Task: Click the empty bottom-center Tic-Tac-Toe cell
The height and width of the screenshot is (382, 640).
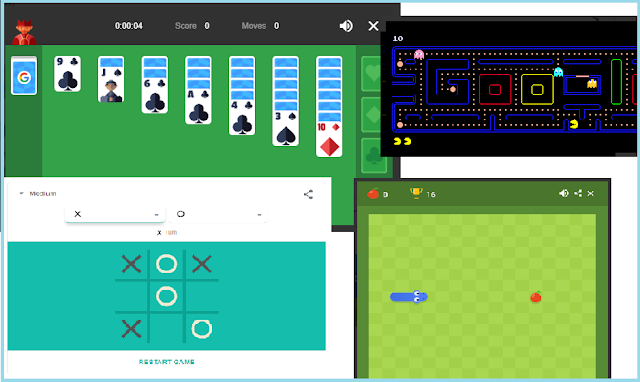Action: (x=167, y=328)
